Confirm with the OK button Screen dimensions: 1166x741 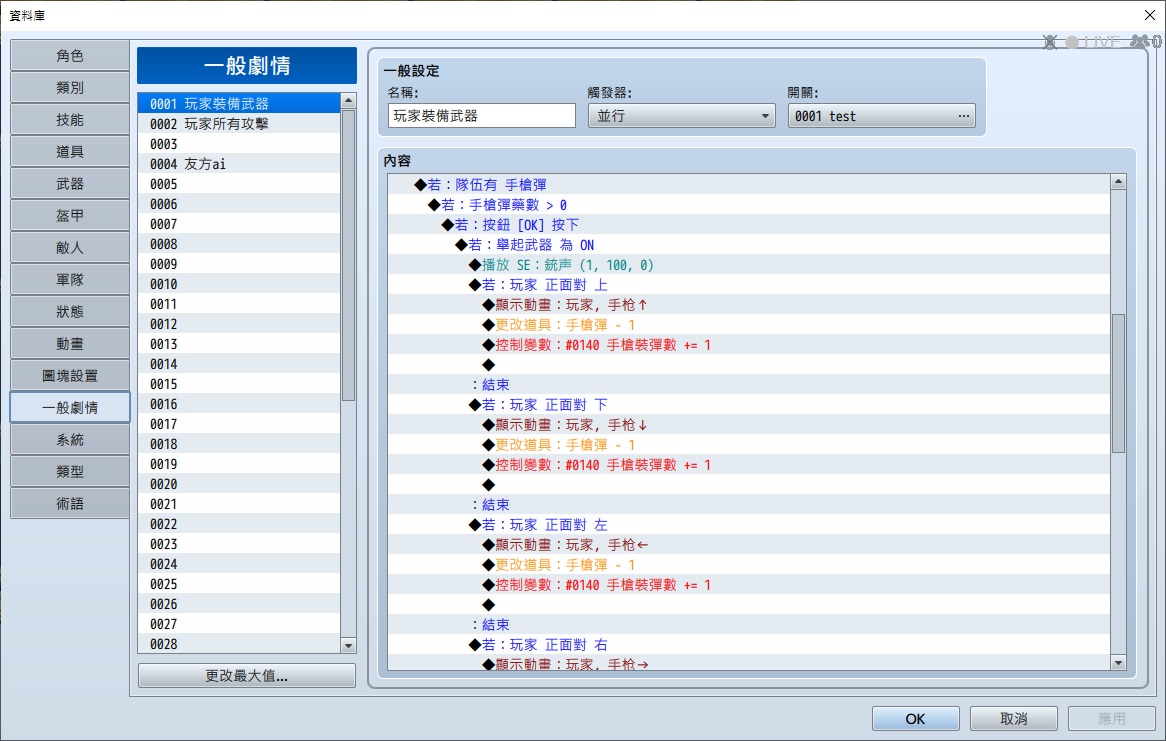tap(915, 719)
